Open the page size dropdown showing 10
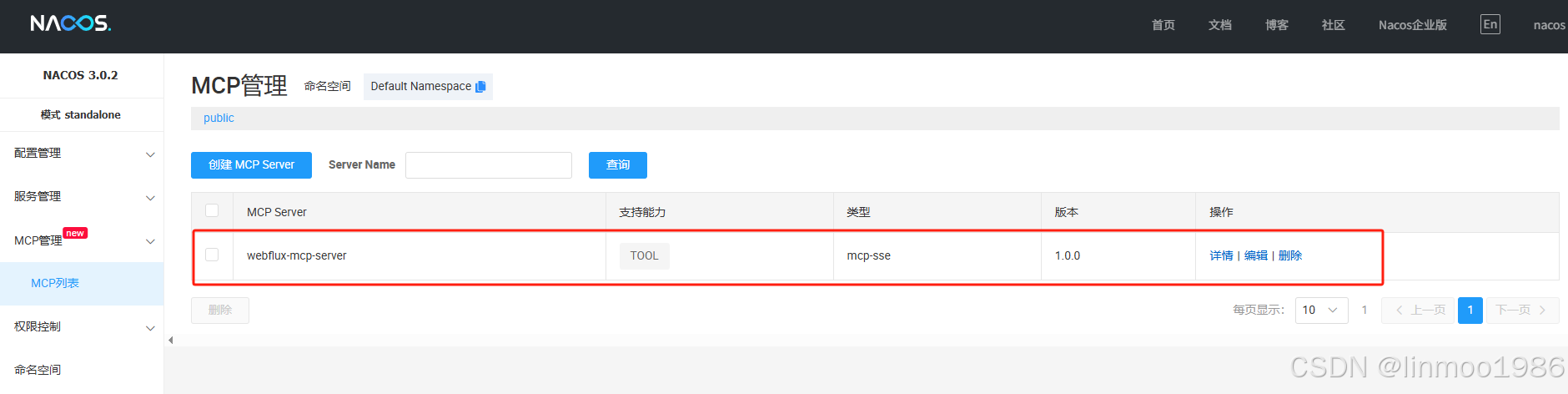The height and width of the screenshot is (394, 1568). click(x=1321, y=310)
